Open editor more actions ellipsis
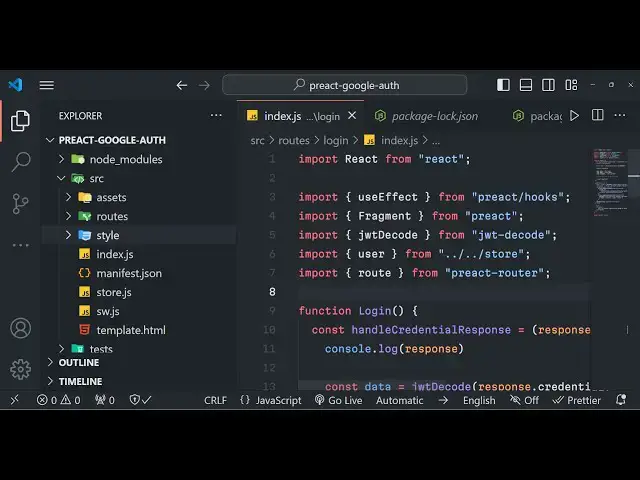 tap(620, 115)
